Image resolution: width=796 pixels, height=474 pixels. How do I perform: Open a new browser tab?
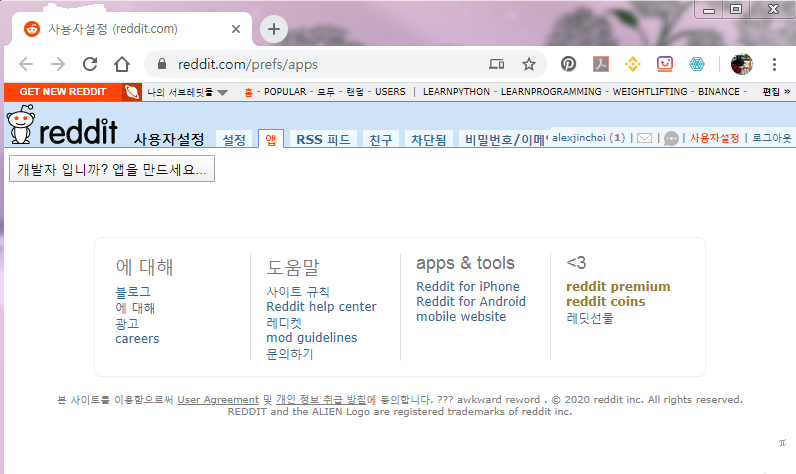[274, 29]
